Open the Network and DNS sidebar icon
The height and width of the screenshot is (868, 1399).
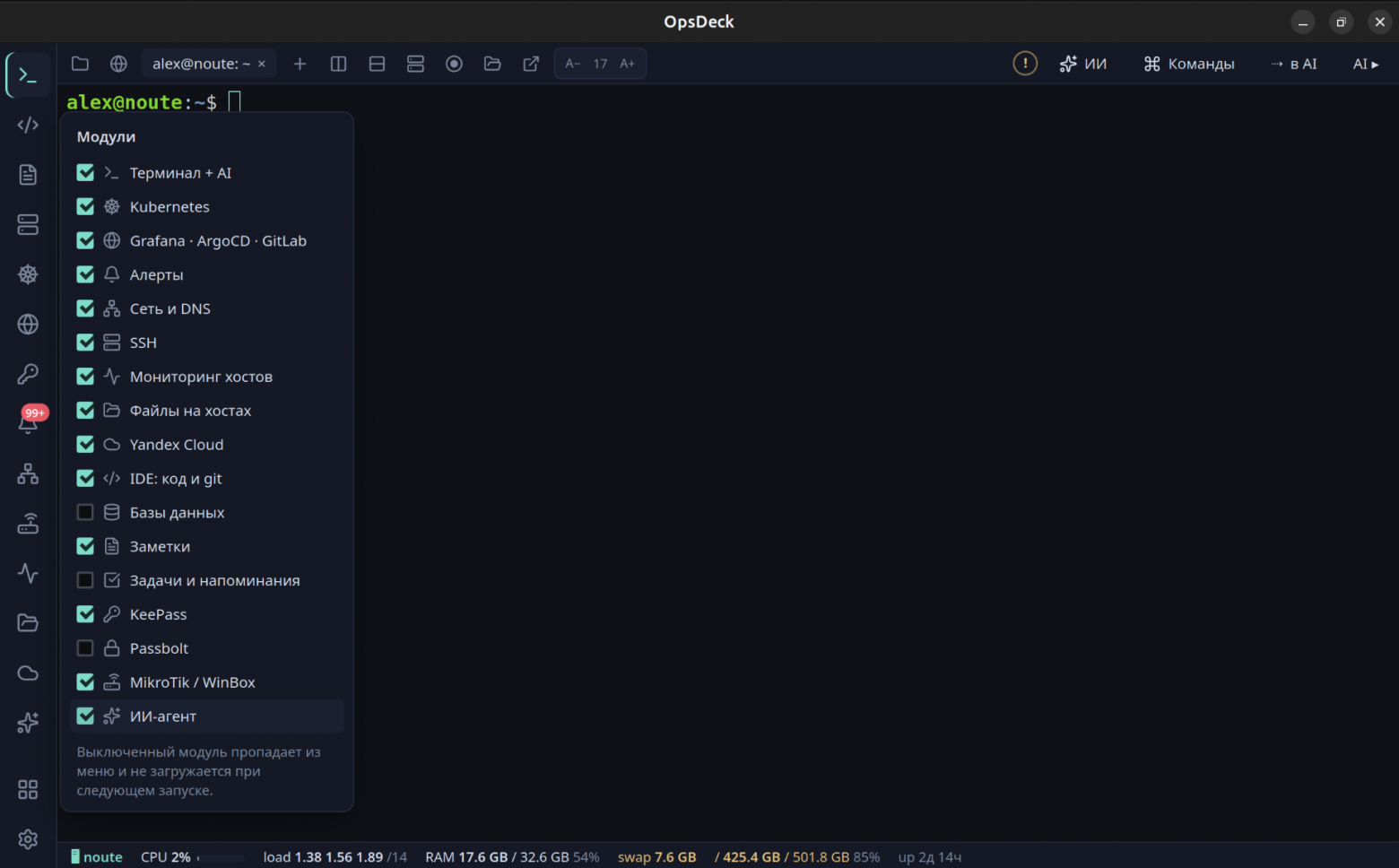[28, 473]
